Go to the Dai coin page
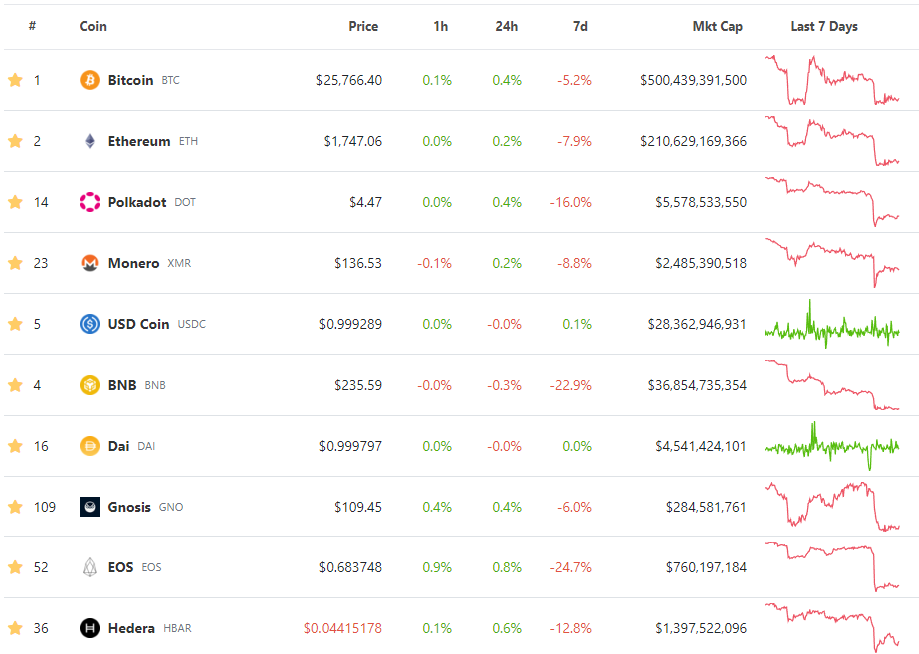919x654 pixels. (118, 446)
